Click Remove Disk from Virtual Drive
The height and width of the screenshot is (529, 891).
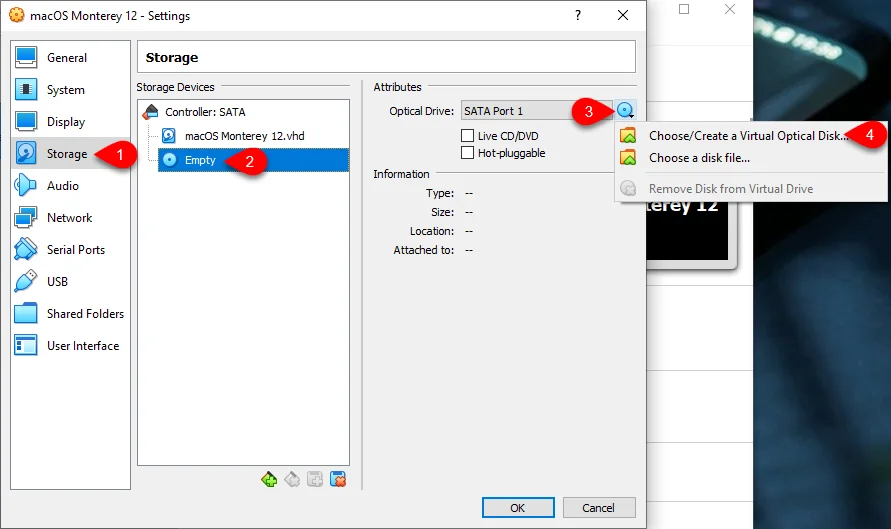pyautogui.click(x=751, y=189)
